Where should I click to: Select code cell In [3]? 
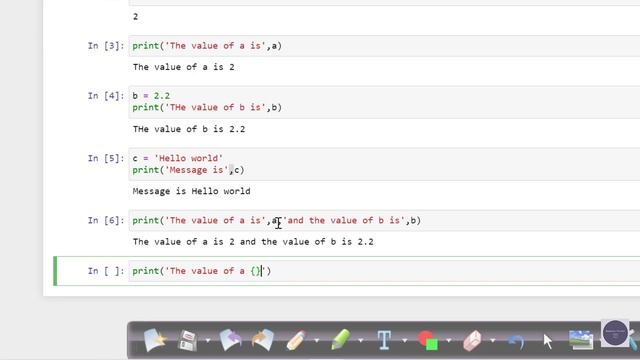384,46
